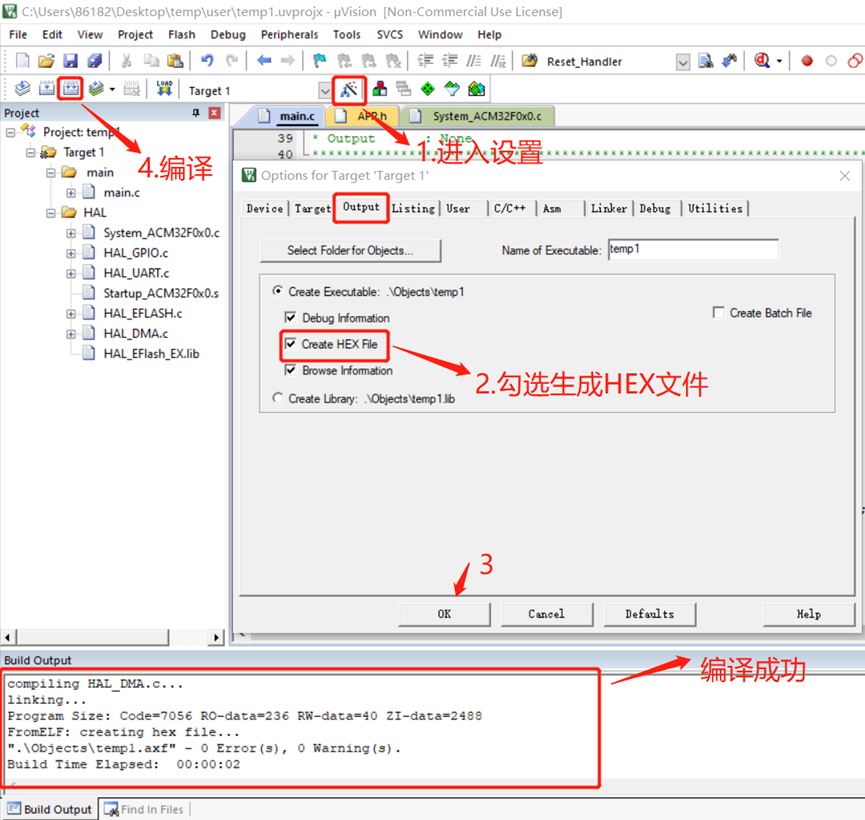865x820 pixels.
Task: Toggle the Debug Information checkbox
Action: pos(291,318)
